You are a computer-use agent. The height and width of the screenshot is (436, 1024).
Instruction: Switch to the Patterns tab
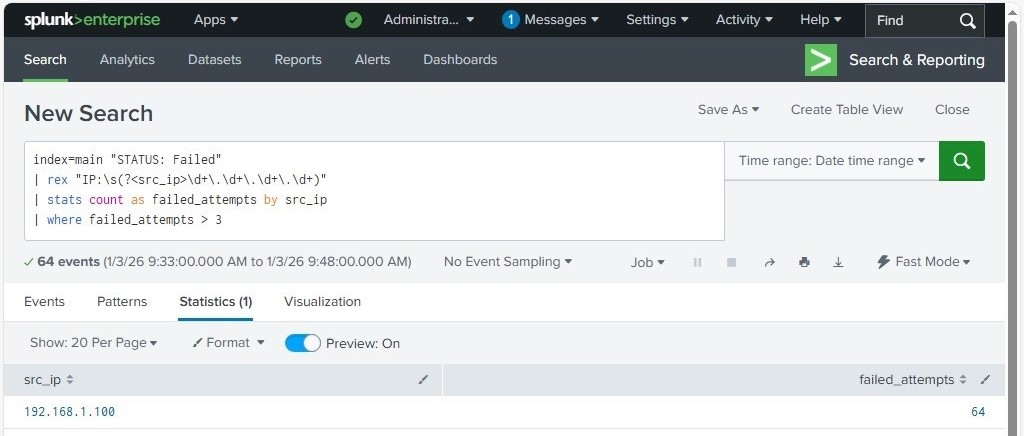122,302
